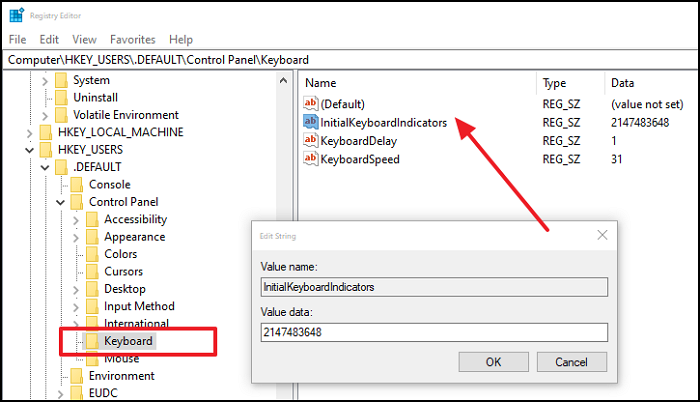Select the KeyboardDelay value name

tap(358, 141)
